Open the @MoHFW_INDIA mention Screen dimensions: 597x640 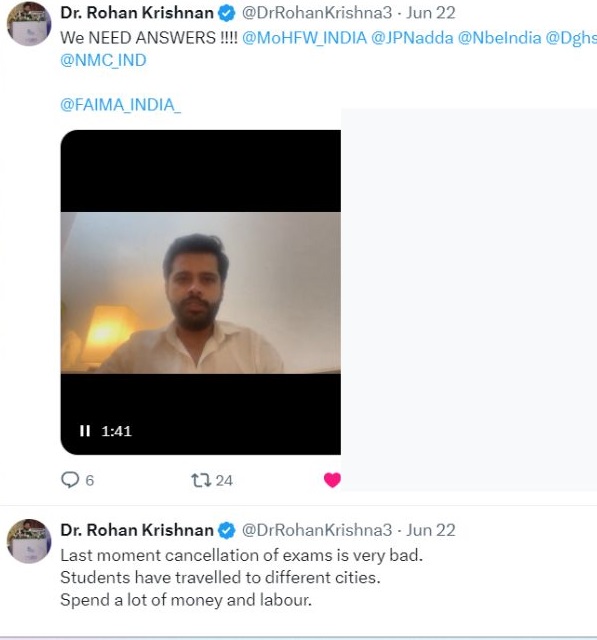click(x=304, y=38)
